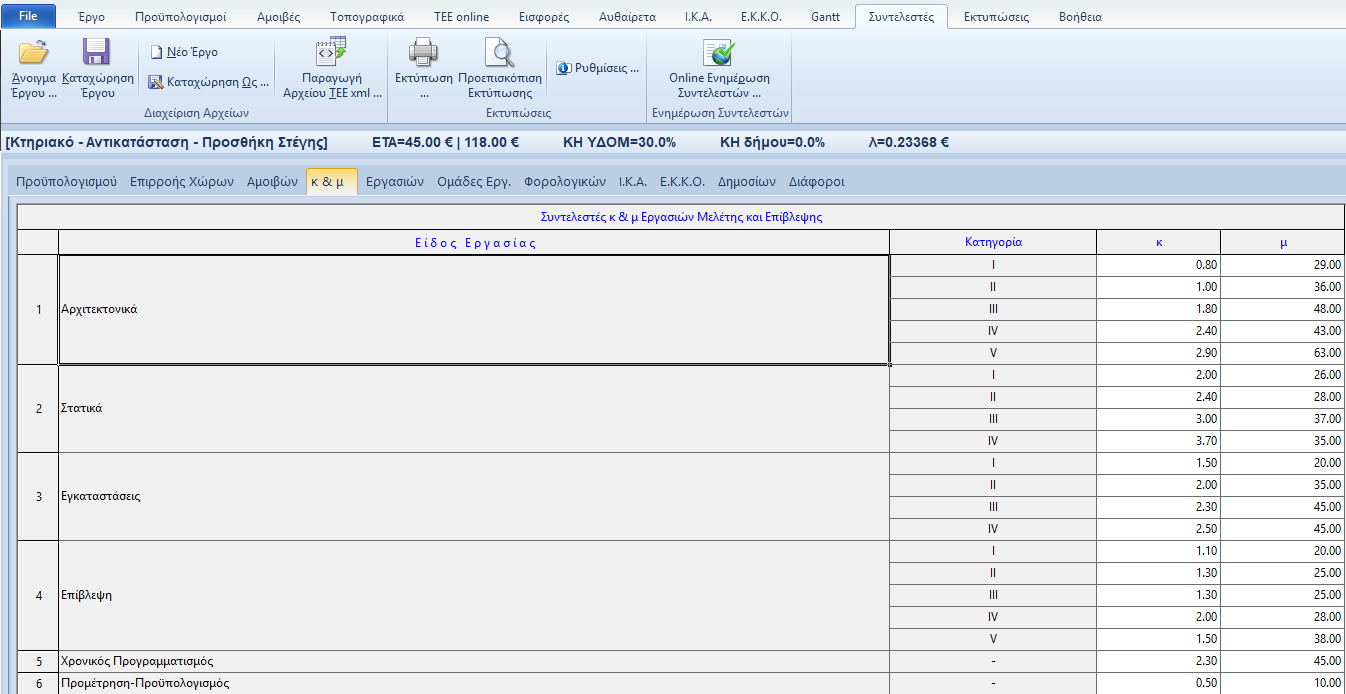Click the Κατηγορία column header

(x=992, y=243)
